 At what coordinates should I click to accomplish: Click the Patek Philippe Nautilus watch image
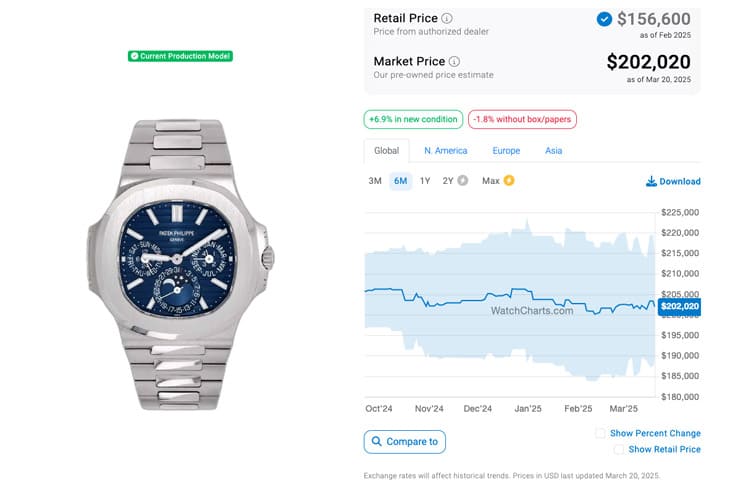[180, 265]
